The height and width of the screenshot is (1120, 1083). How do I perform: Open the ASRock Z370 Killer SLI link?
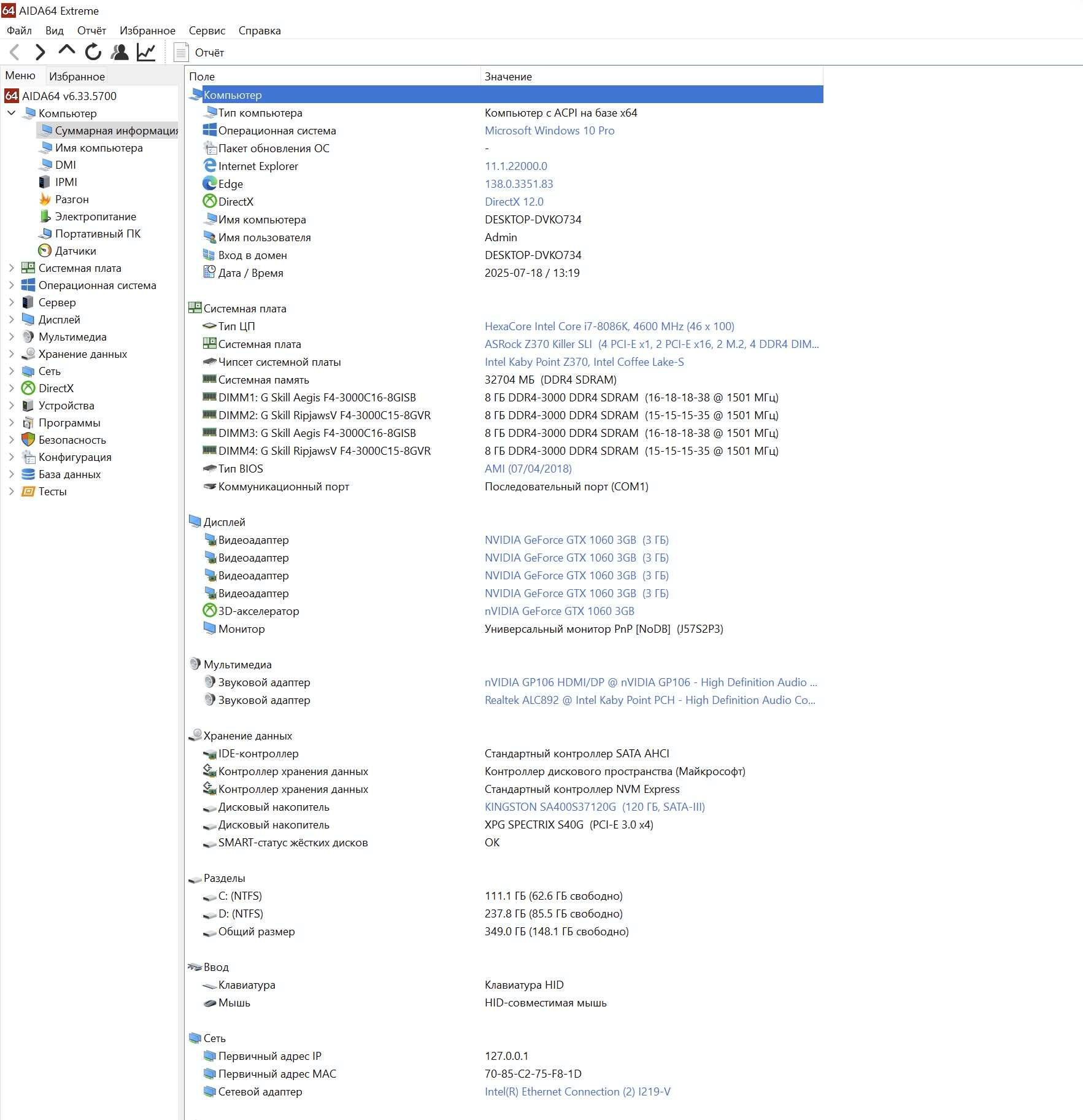point(651,344)
